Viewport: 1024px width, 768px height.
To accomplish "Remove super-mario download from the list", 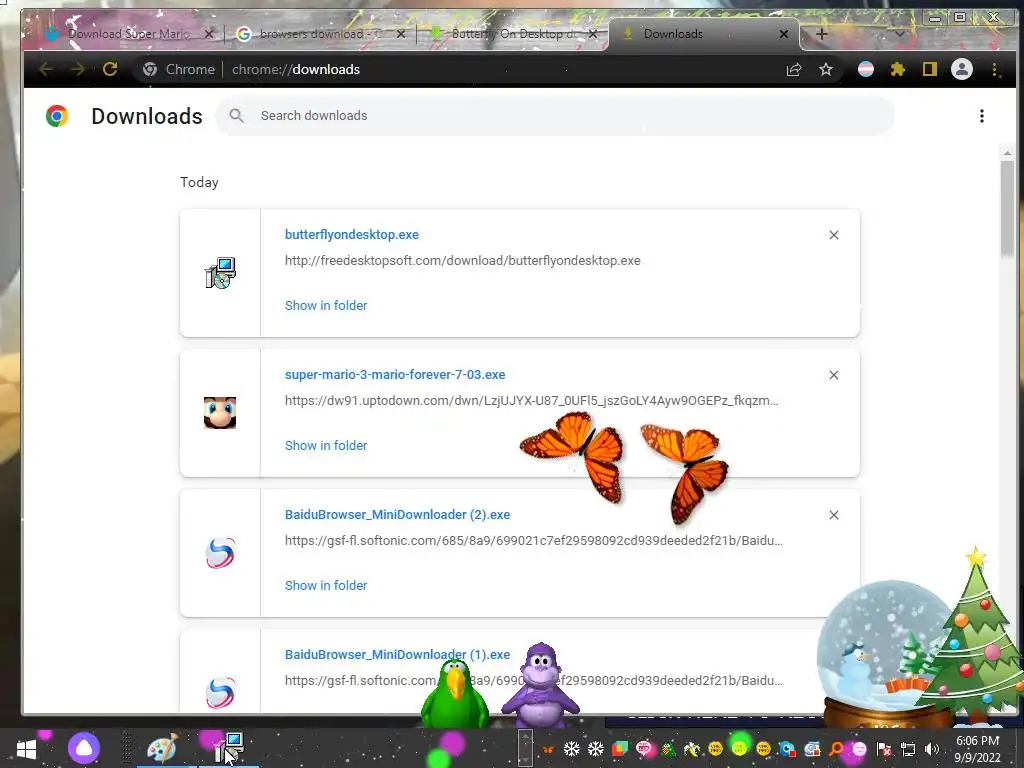I will click(834, 375).
